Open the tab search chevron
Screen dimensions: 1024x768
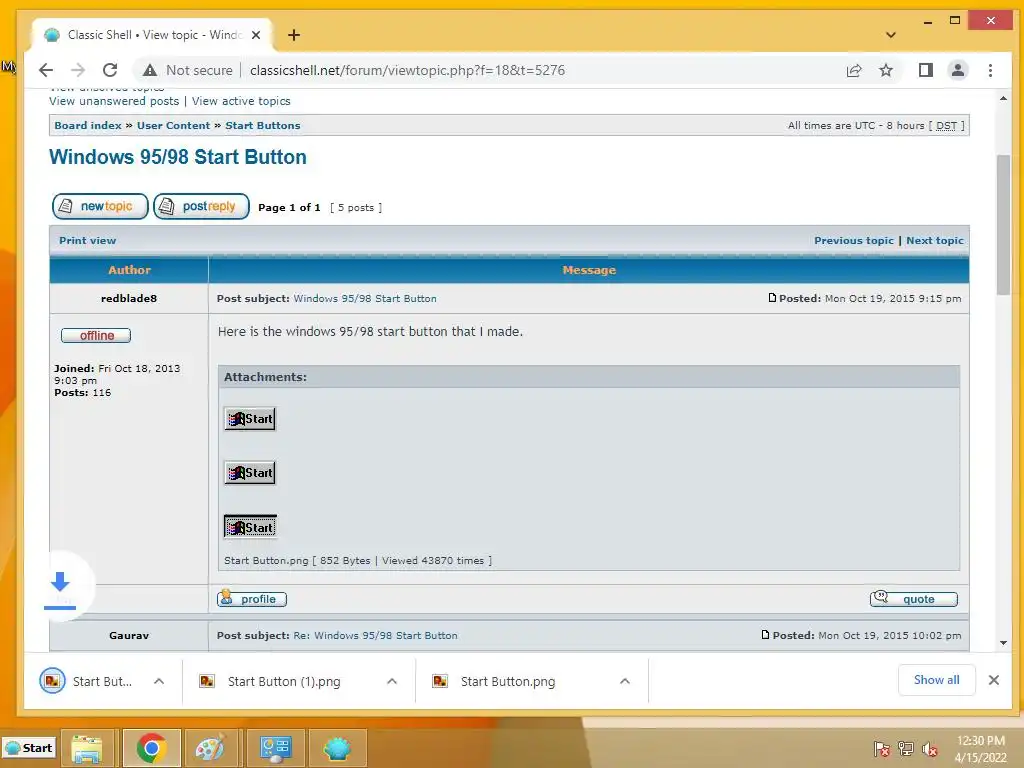coord(891,35)
